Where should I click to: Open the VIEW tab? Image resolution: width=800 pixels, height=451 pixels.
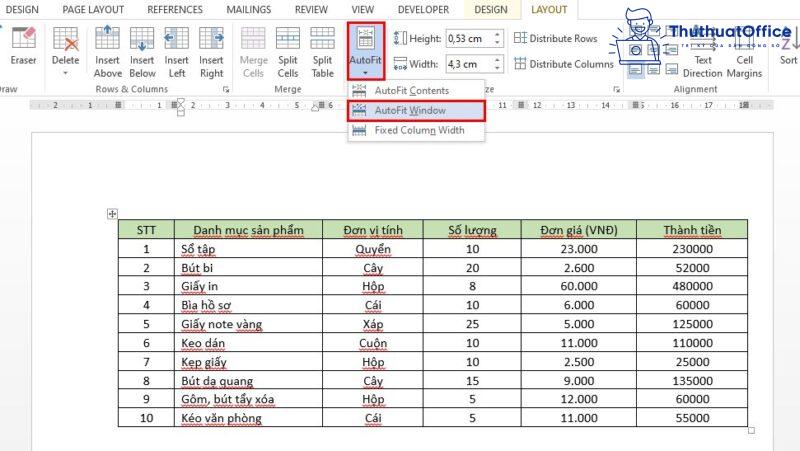tap(363, 10)
